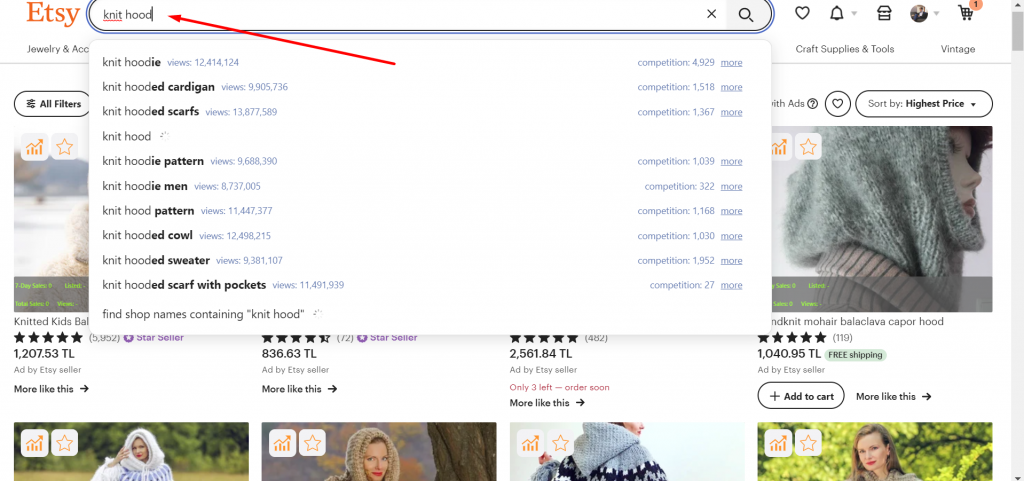The image size is (1024, 481).
Task: Open the Craft Supplies & Tools category
Action: point(845,49)
